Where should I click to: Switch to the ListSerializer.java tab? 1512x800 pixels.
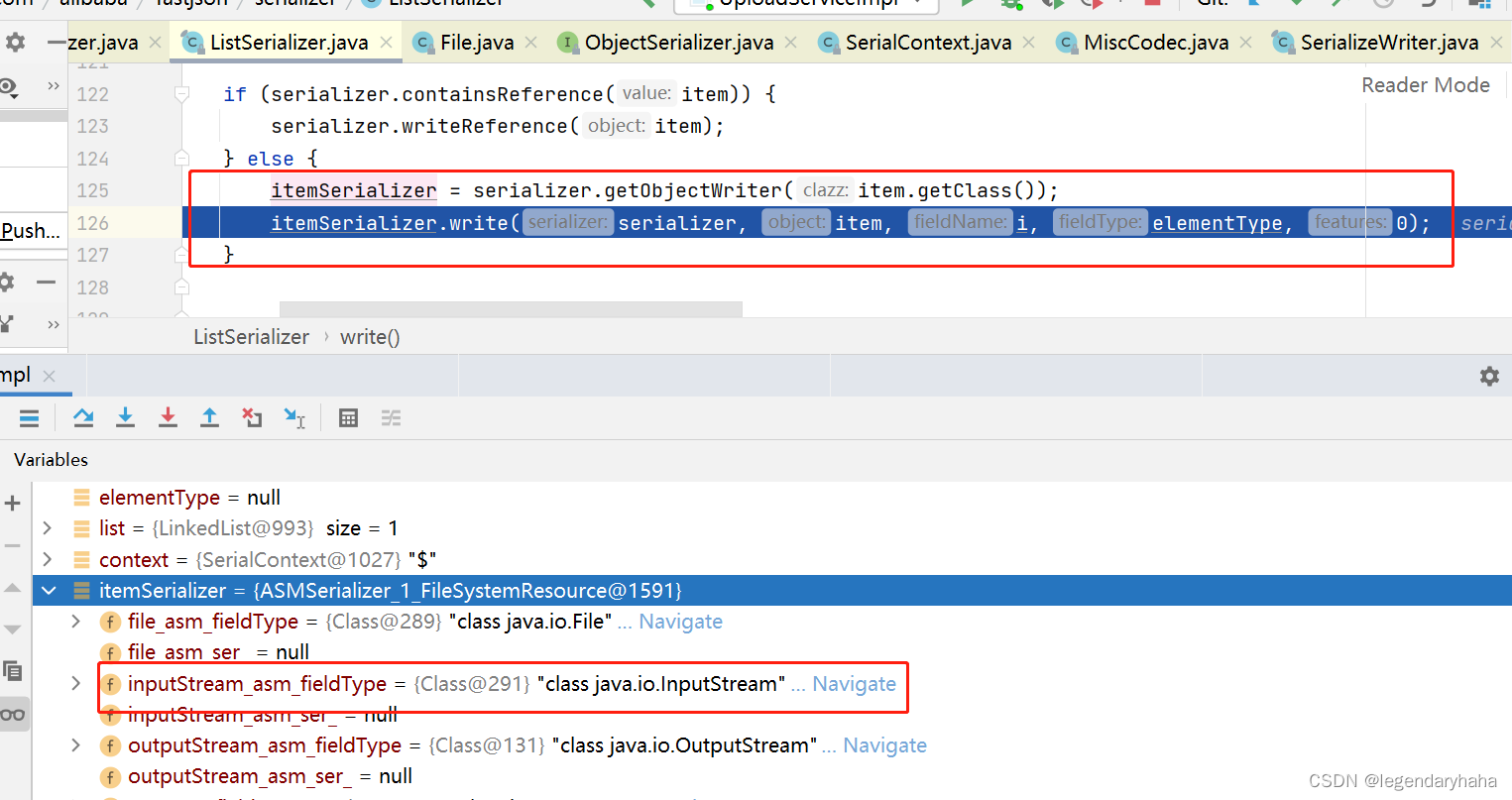click(x=289, y=43)
